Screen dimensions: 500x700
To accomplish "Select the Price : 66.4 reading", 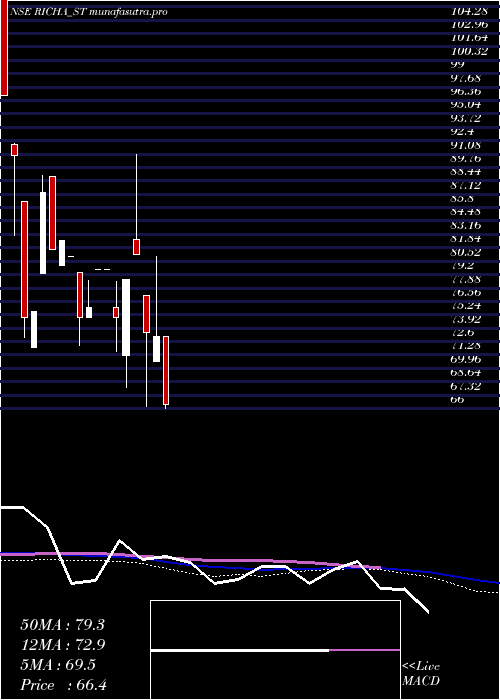I will (64, 685).
